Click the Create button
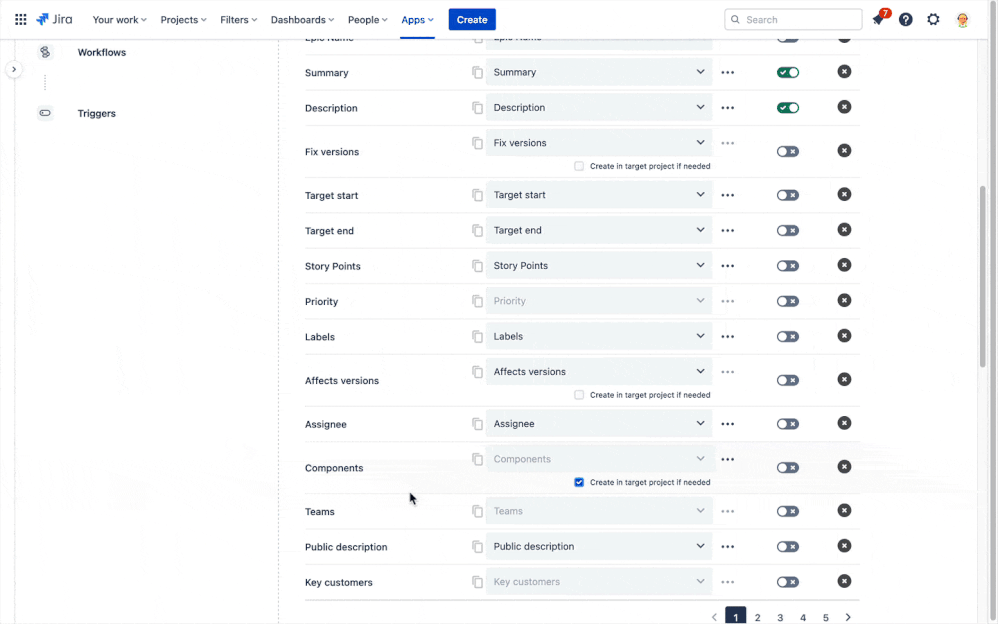998x624 pixels. tap(471, 19)
